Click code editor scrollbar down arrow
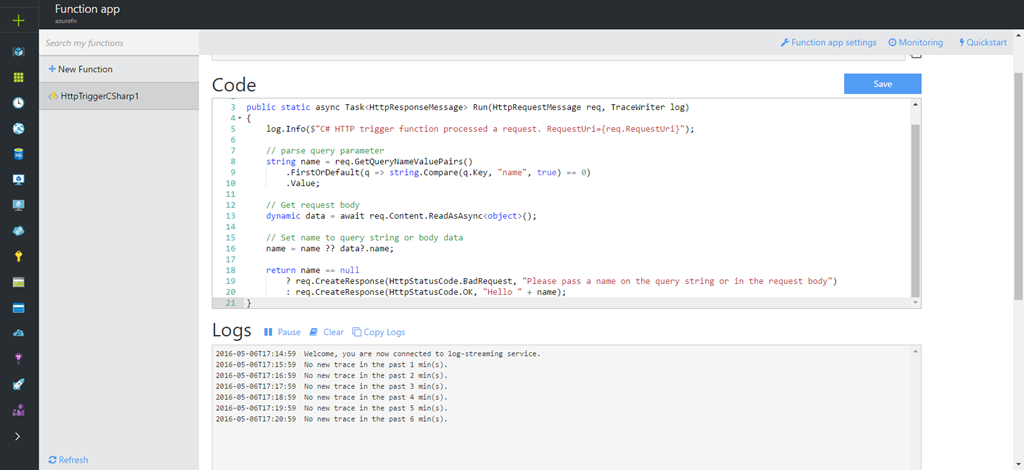1024x470 pixels. pyautogui.click(x=916, y=302)
